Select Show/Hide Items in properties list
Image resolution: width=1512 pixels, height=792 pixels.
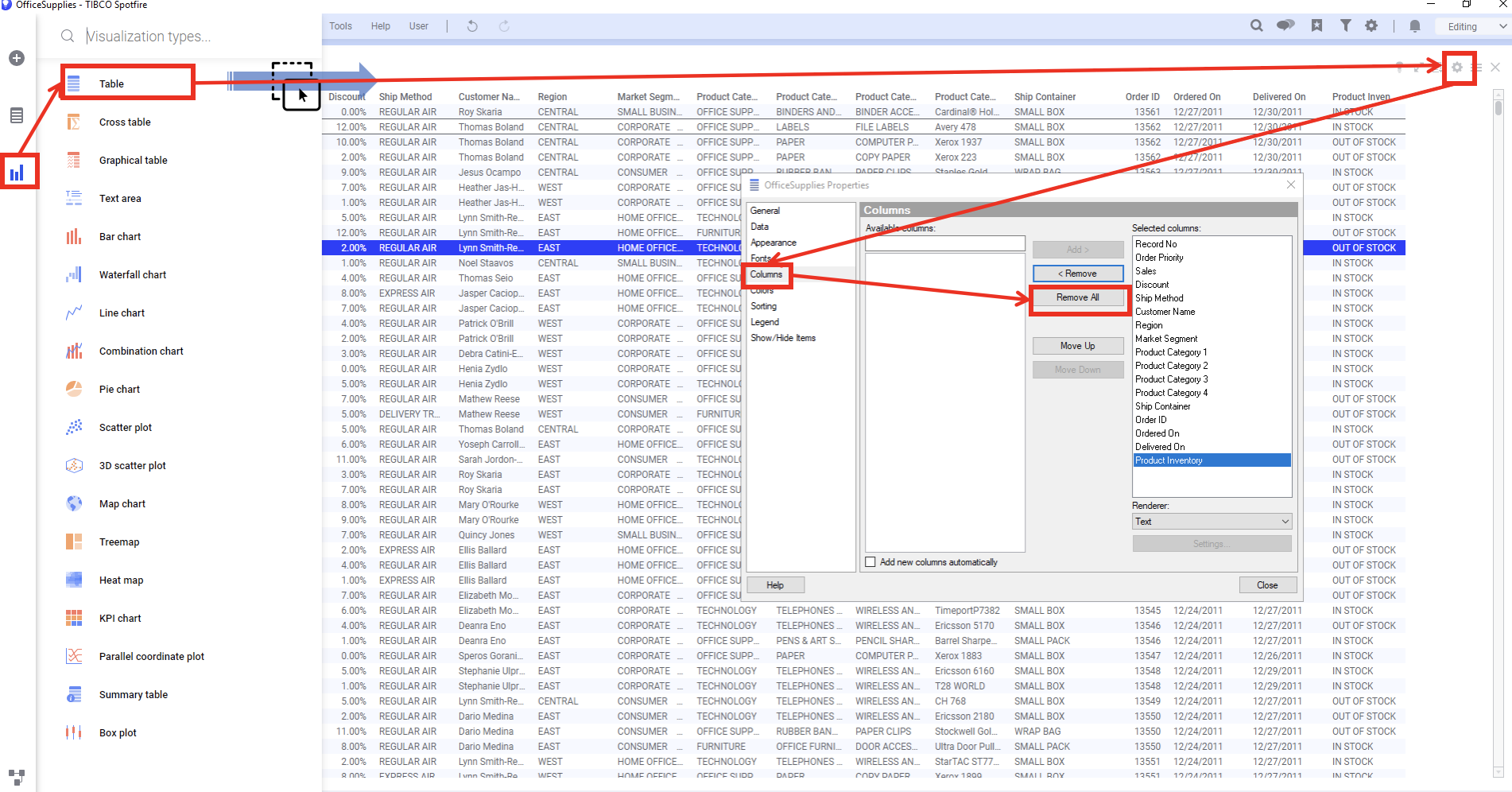783,338
